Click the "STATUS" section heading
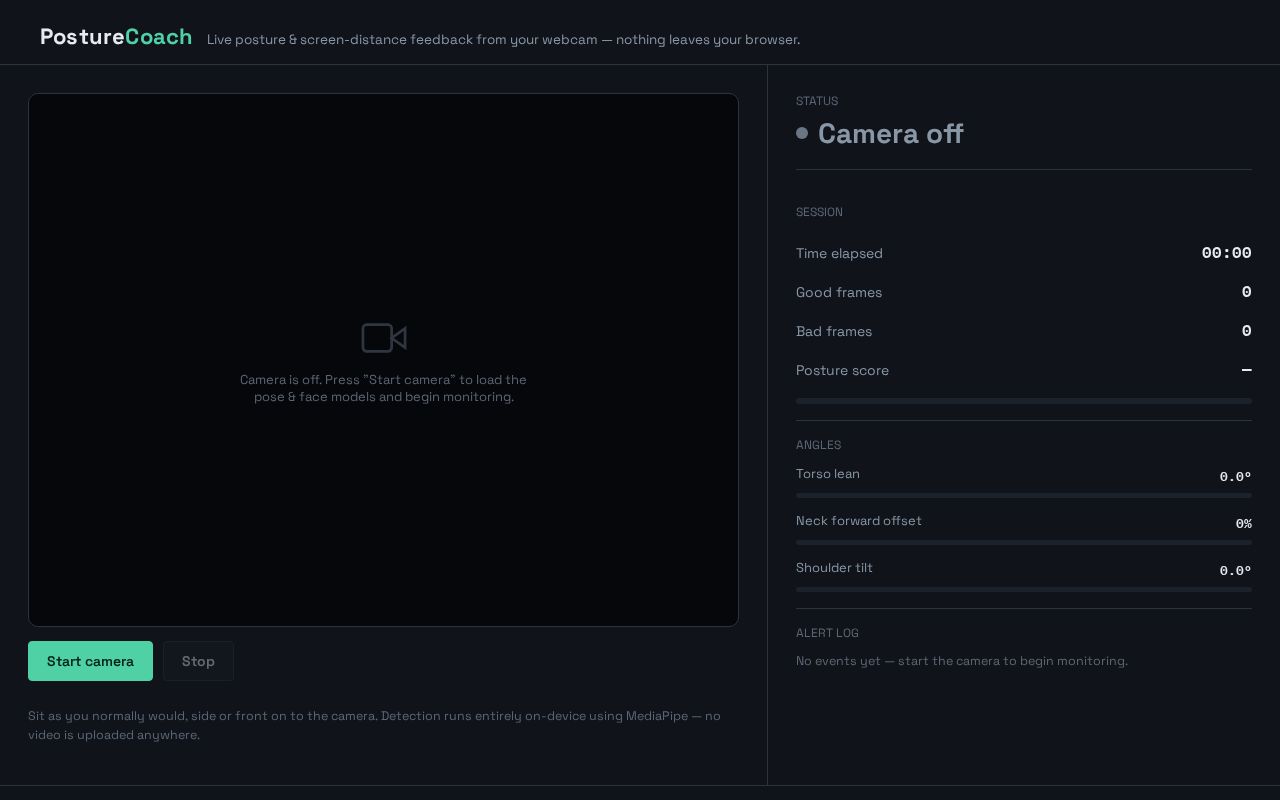 pyautogui.click(x=817, y=101)
